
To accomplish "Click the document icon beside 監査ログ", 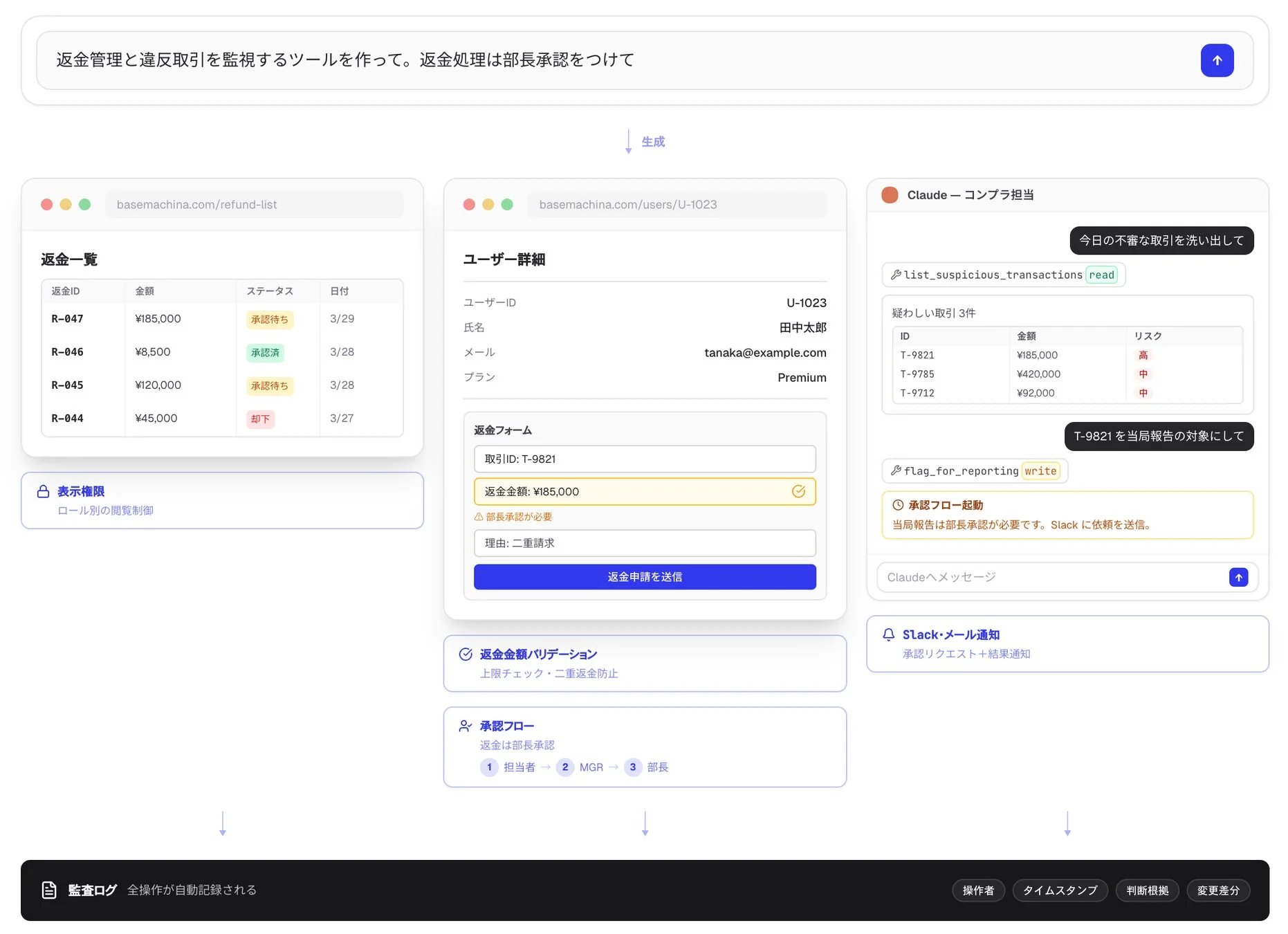I will 49,890.
